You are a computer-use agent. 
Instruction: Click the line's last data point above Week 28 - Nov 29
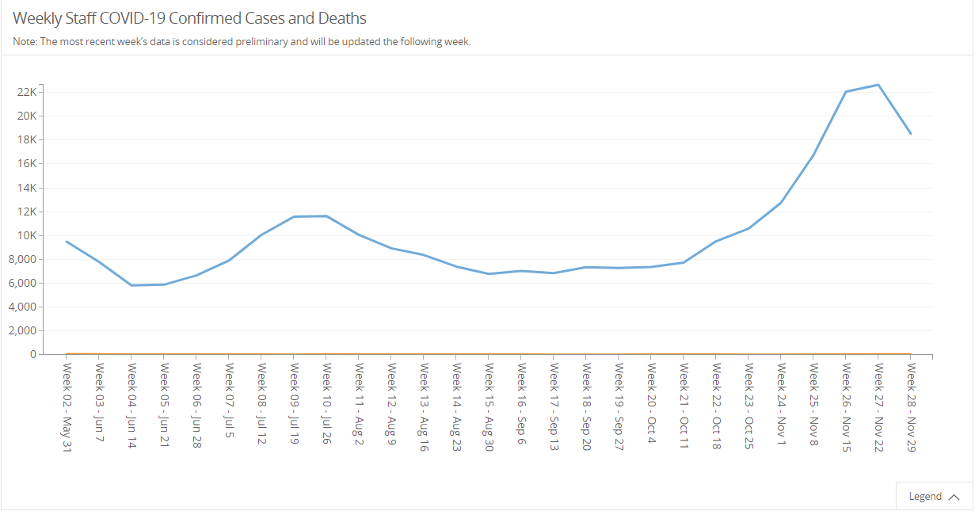910,134
